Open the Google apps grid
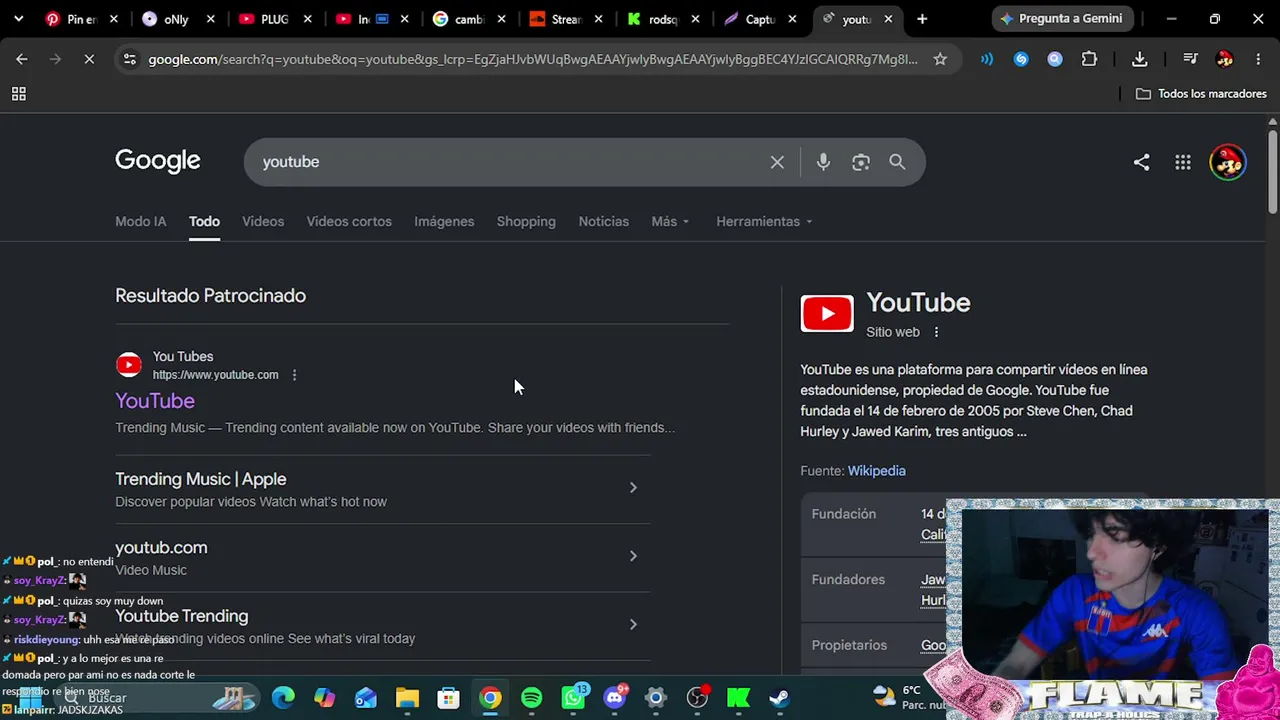 click(1183, 162)
